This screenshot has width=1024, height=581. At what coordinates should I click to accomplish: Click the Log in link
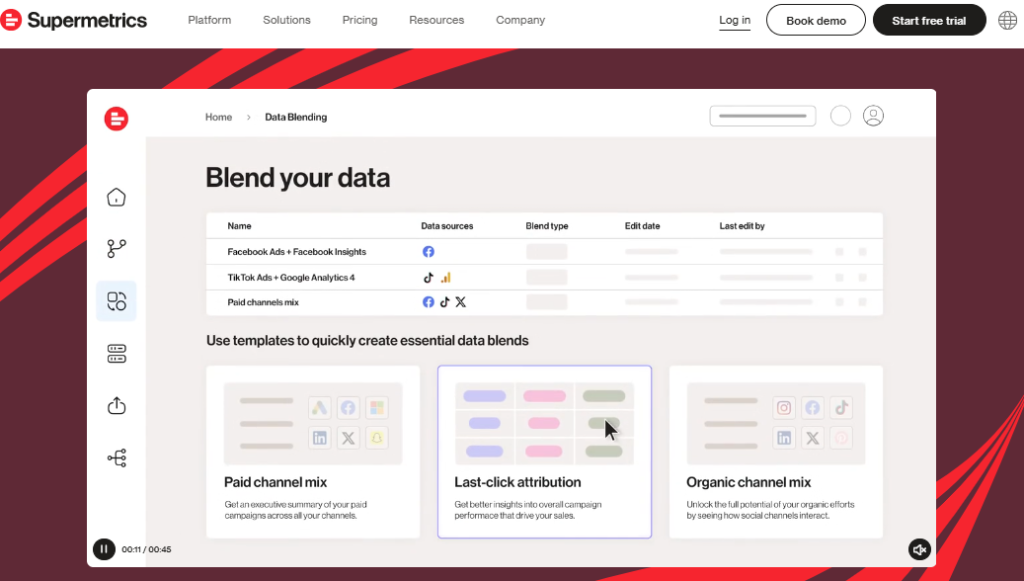click(735, 20)
